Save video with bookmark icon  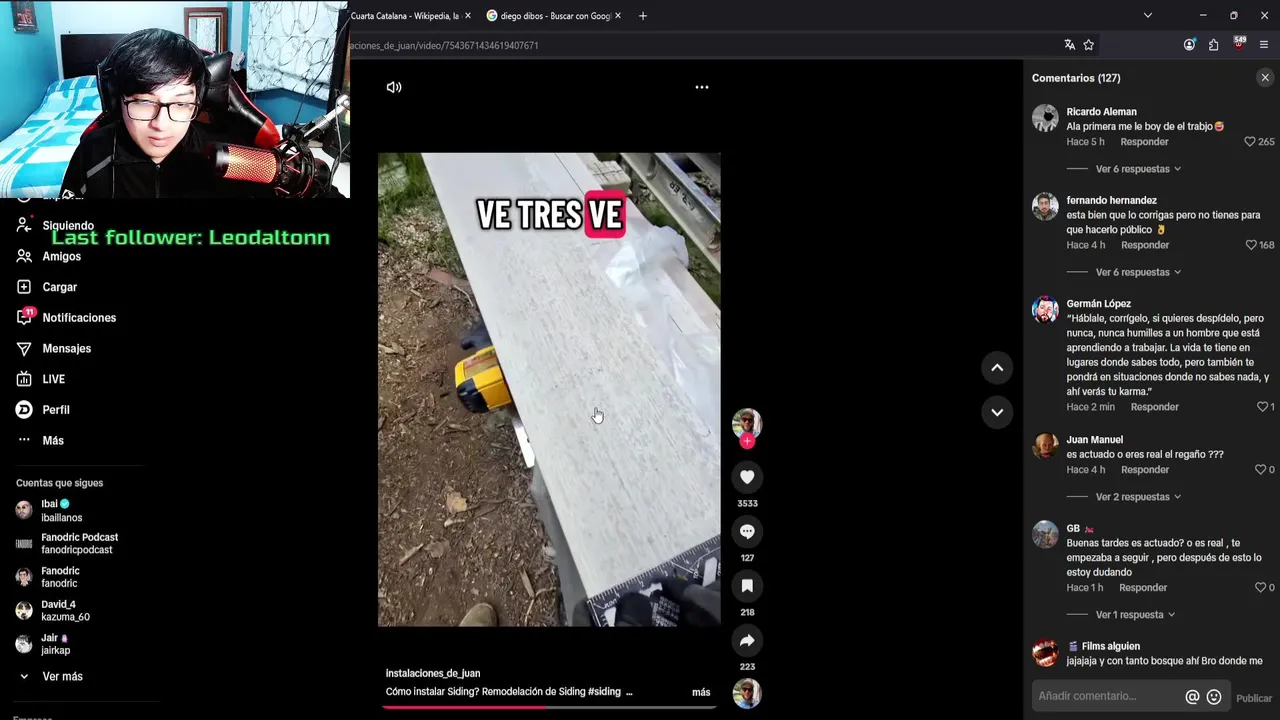point(747,585)
